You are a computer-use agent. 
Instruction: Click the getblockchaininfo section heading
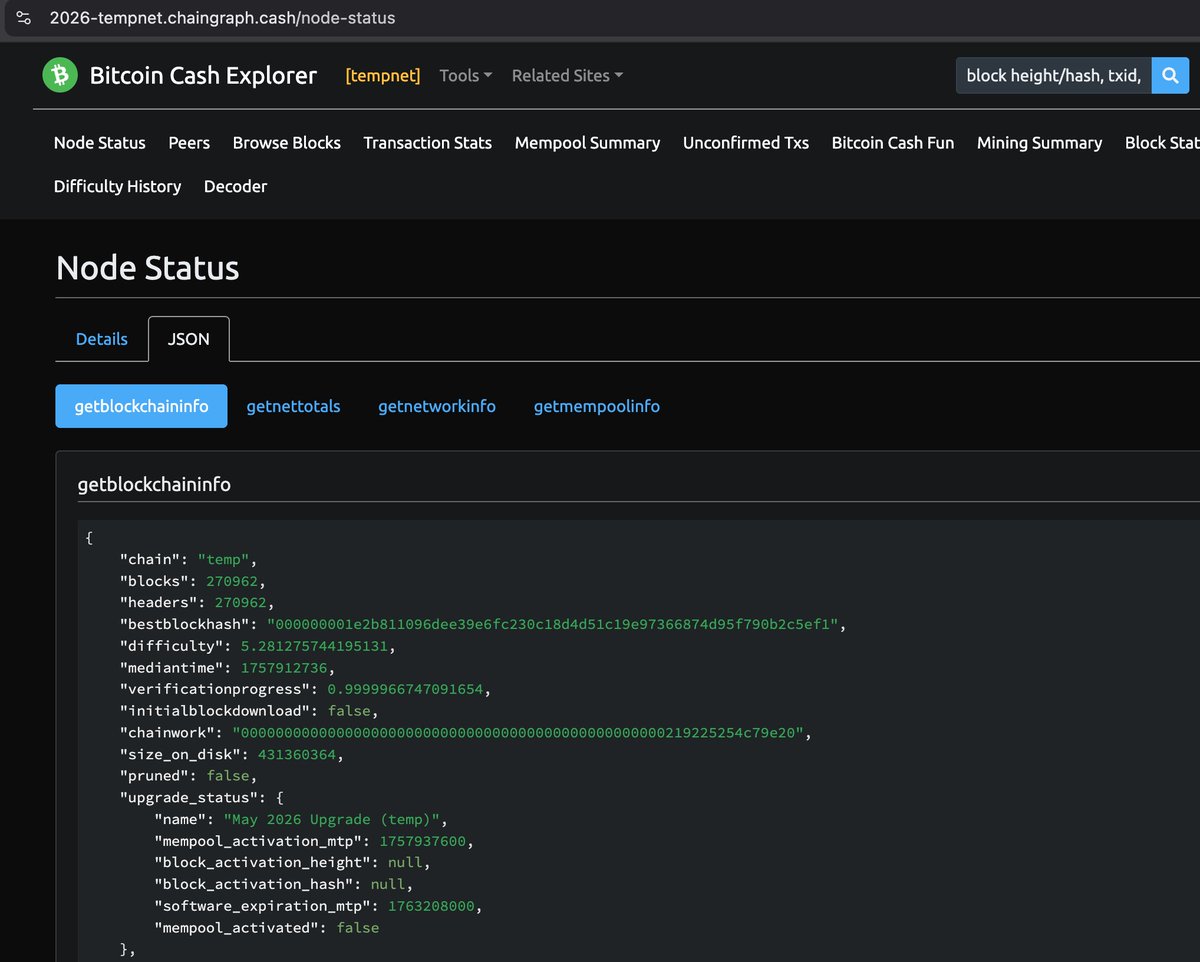coord(154,484)
